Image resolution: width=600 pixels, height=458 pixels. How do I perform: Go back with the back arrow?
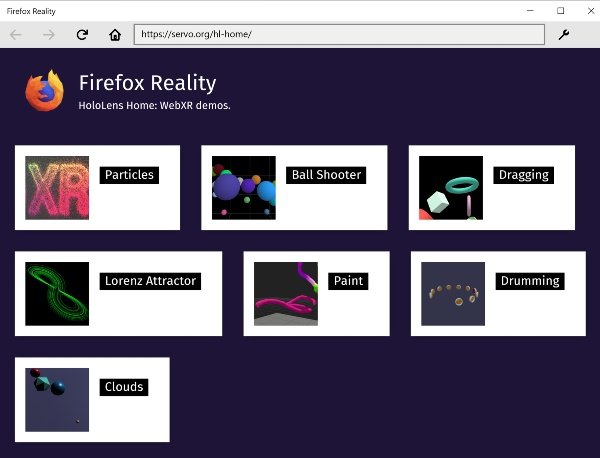pyautogui.click(x=16, y=35)
